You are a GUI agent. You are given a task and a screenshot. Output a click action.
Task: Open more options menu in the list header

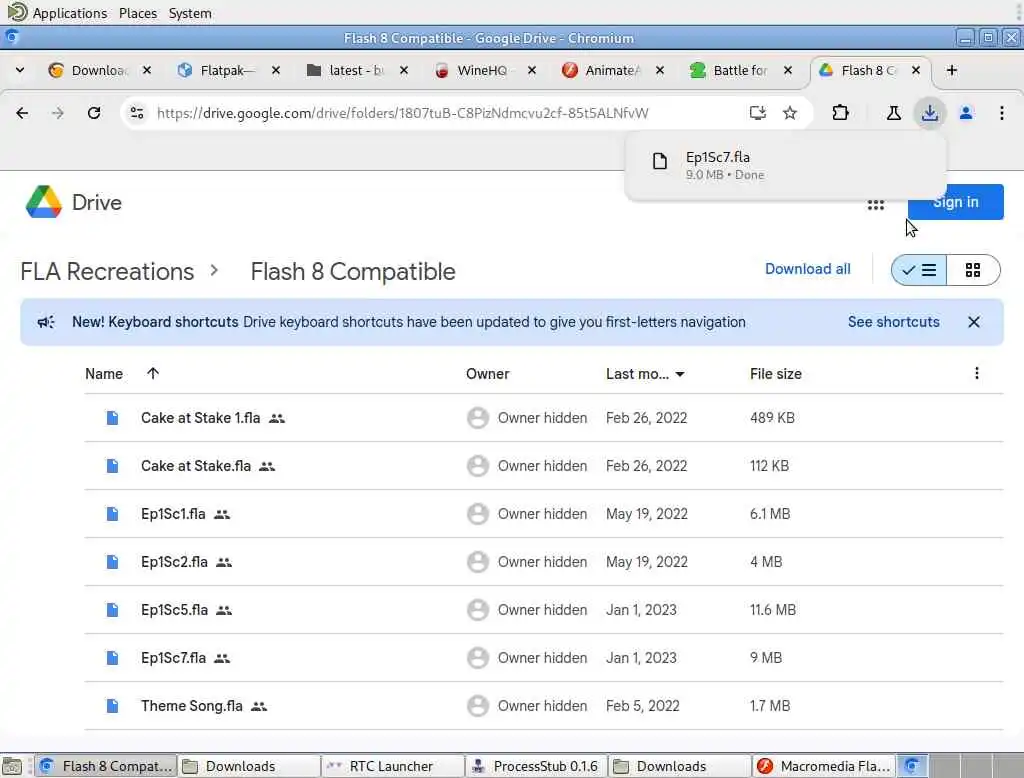(976, 373)
